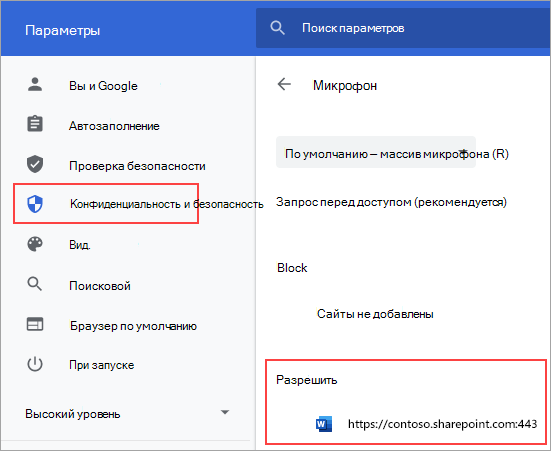This screenshot has width=551, height=451.
Task: Focus the Поиск параметров search field
Action: tap(403, 28)
